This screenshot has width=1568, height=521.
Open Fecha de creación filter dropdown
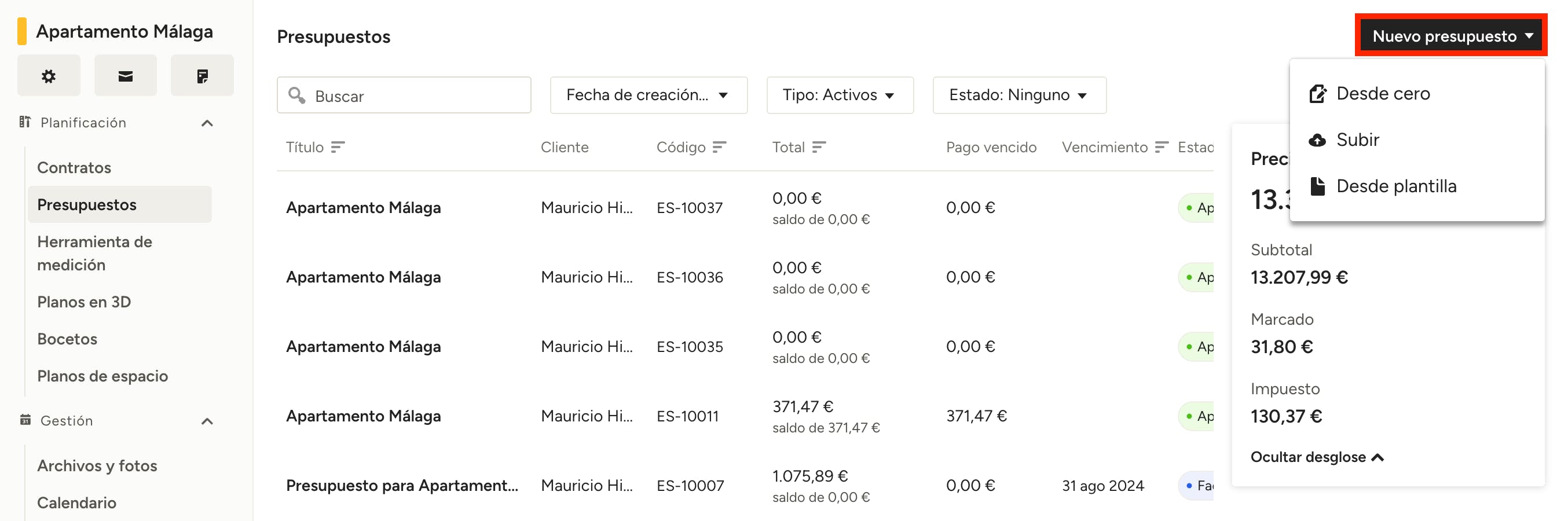pos(649,95)
